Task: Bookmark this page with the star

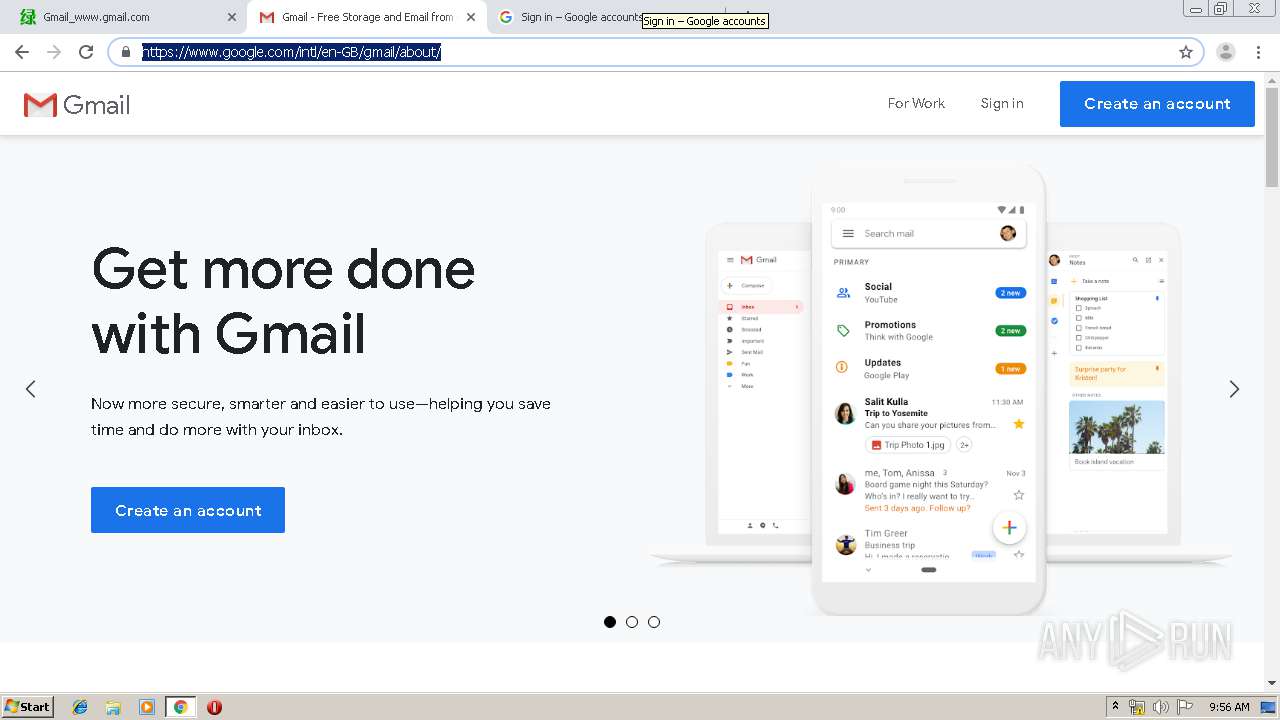Action: coord(1186,52)
